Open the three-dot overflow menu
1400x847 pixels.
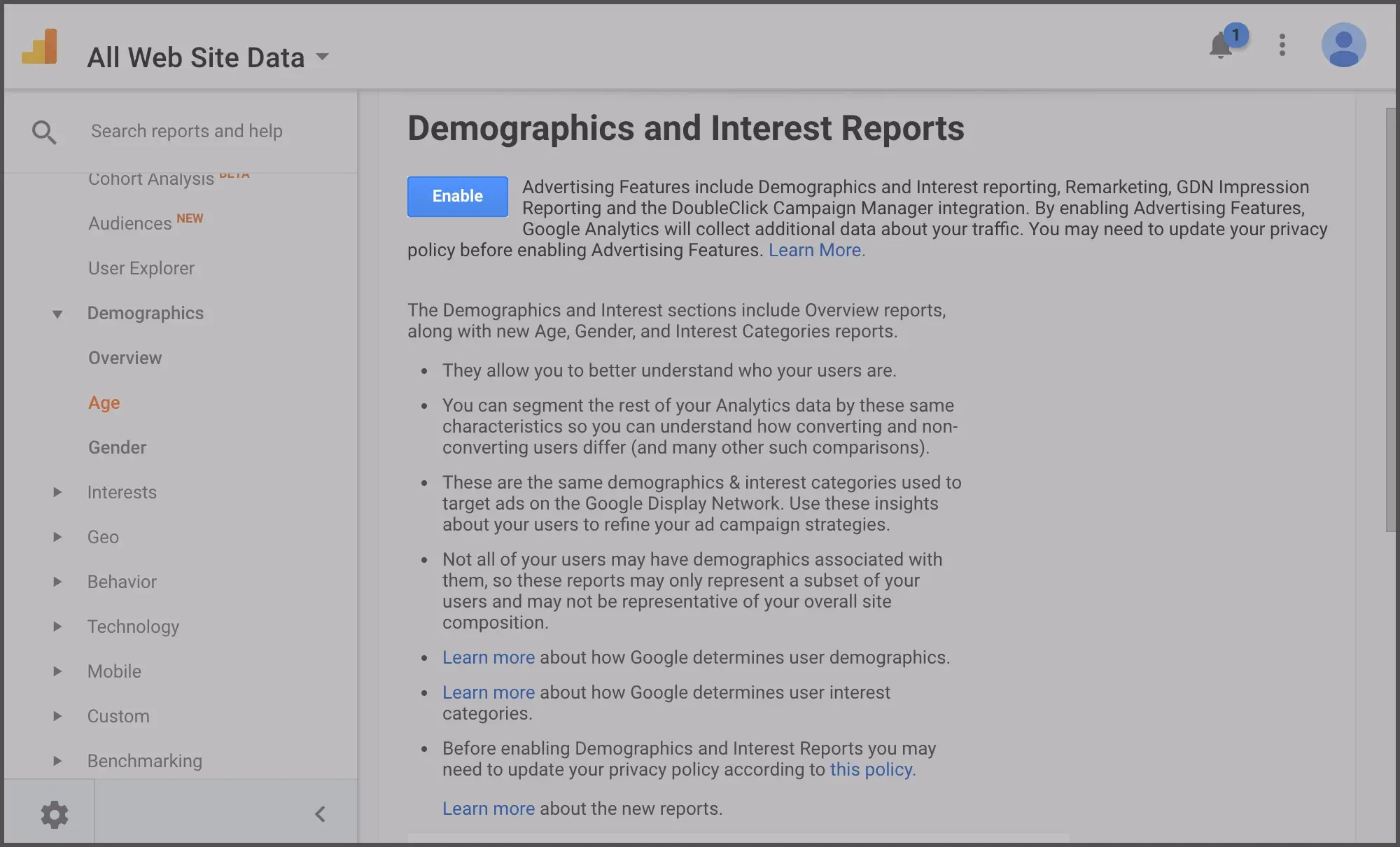[1282, 45]
